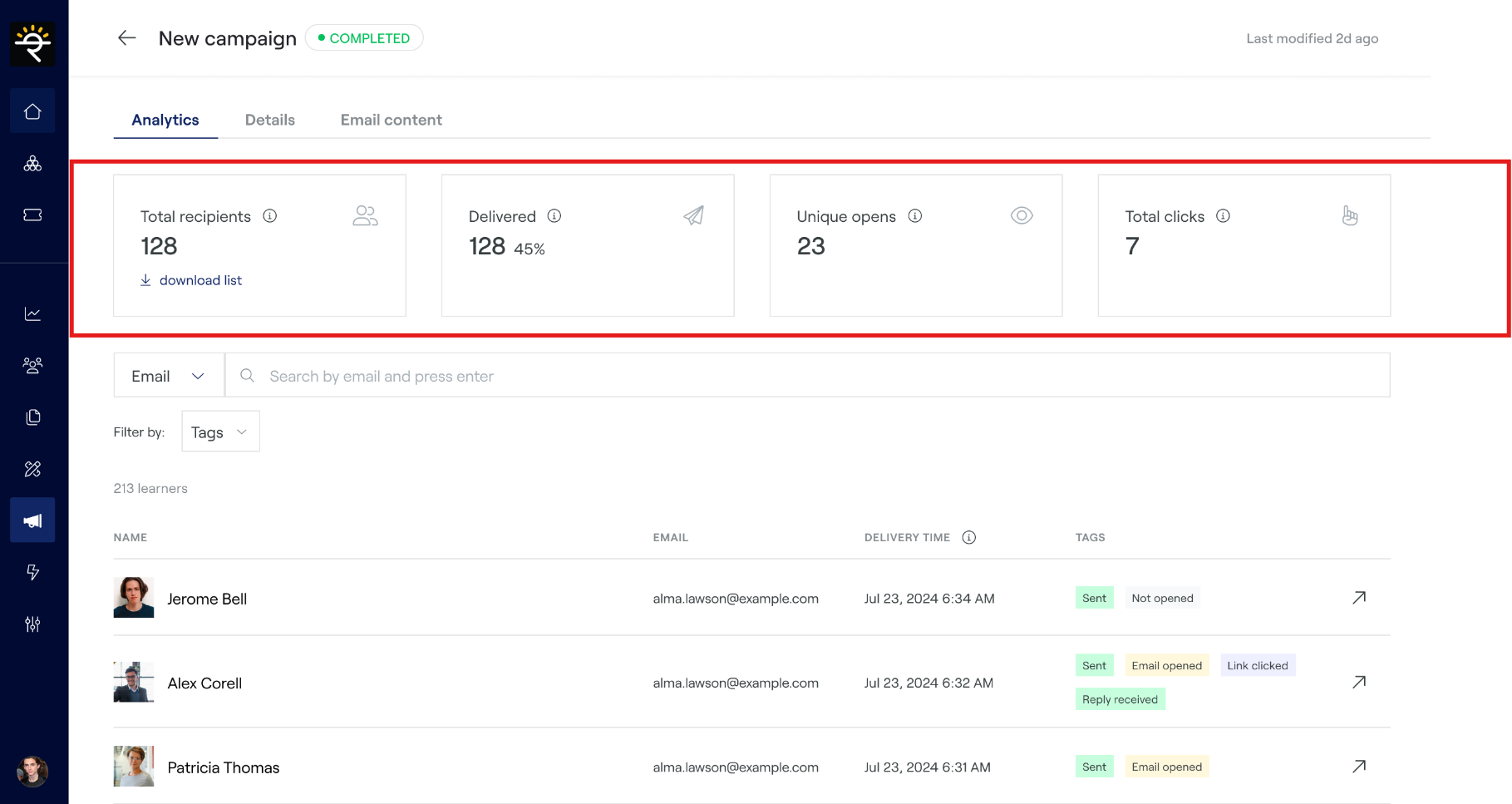
Task: Select the Analytics tab
Action: (165, 120)
